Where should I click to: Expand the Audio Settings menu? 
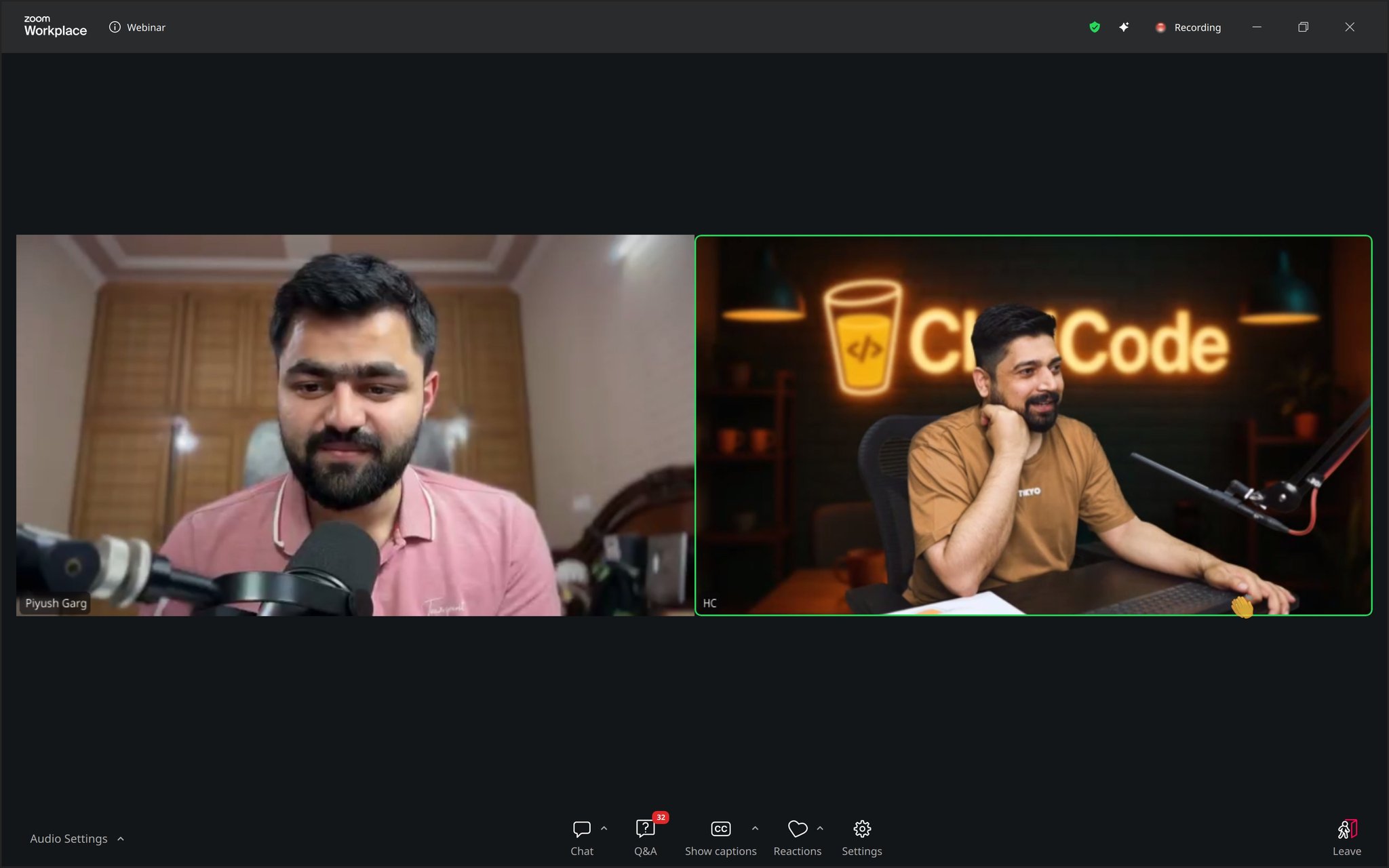pos(77,839)
